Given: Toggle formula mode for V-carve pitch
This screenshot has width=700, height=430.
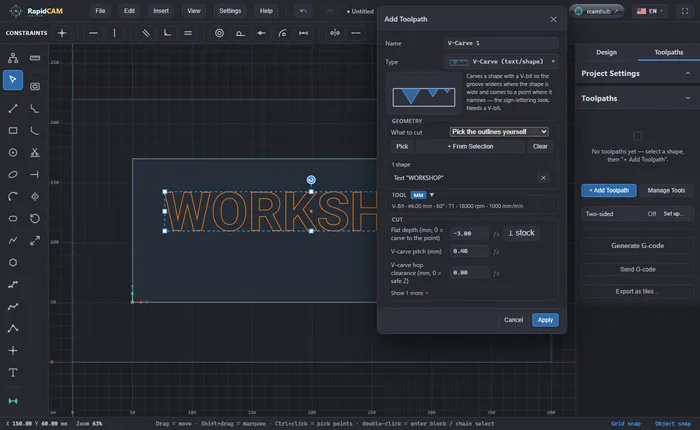Looking at the screenshot, I should (496, 252).
